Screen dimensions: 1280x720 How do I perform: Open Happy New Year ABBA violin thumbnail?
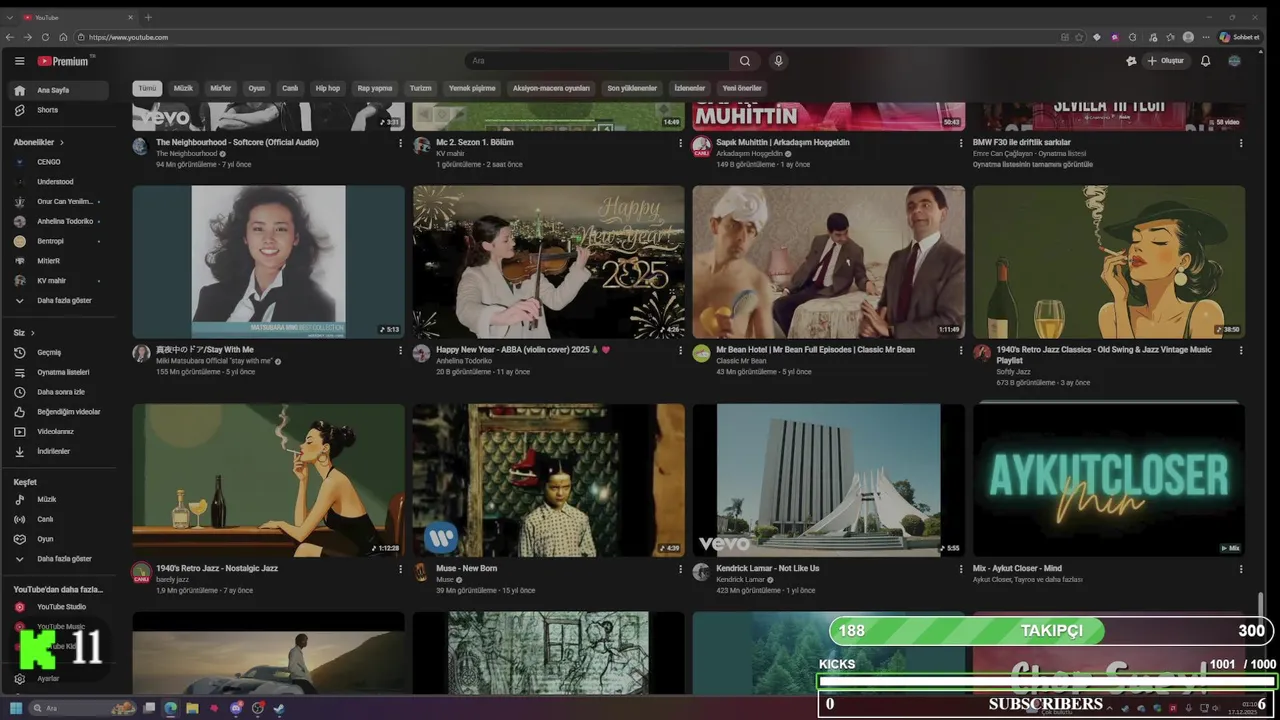tap(549, 261)
